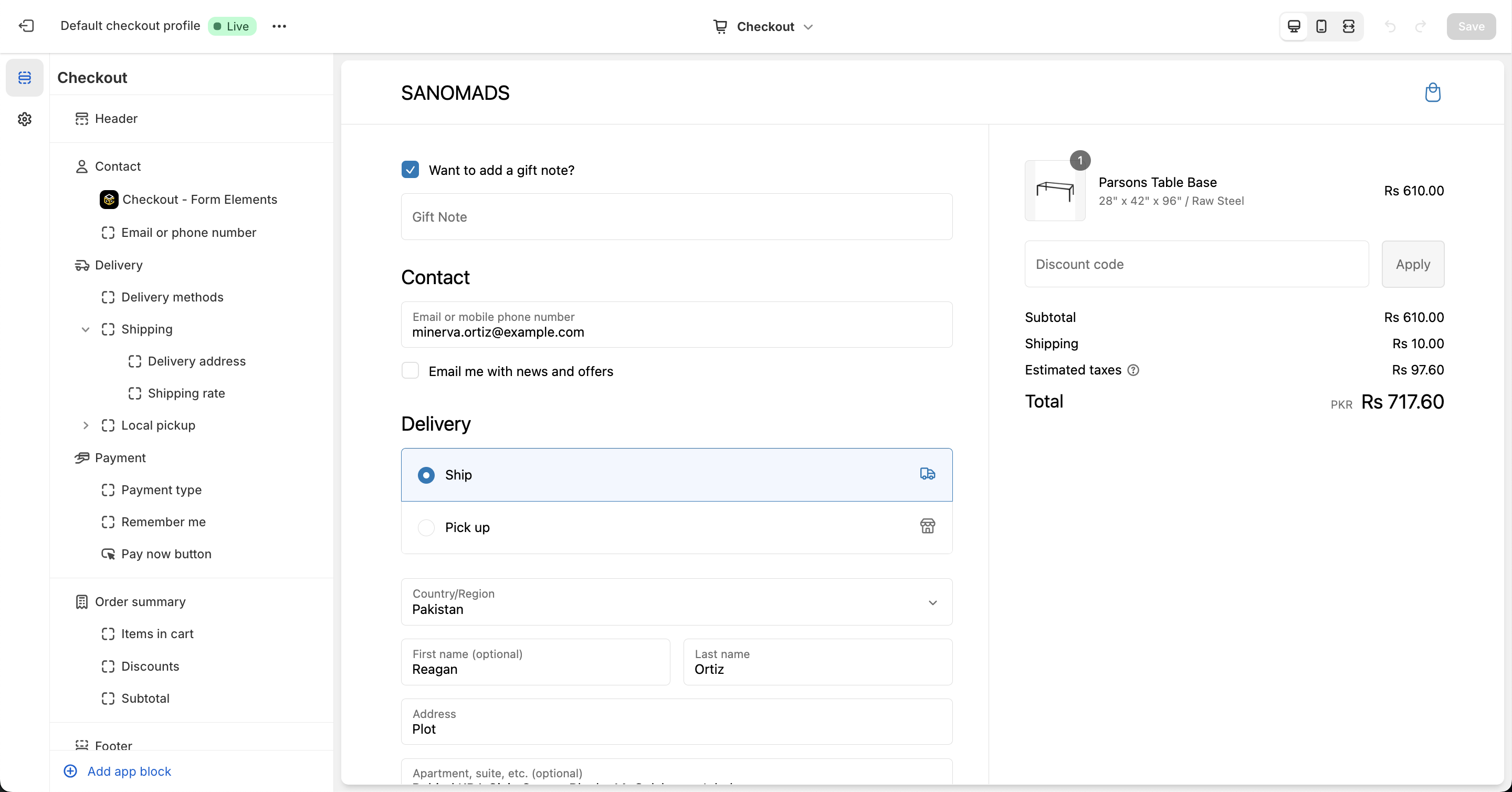Image resolution: width=1512 pixels, height=792 pixels.
Task: Click the "Rs 717.60" total amount
Action: tap(1402, 402)
